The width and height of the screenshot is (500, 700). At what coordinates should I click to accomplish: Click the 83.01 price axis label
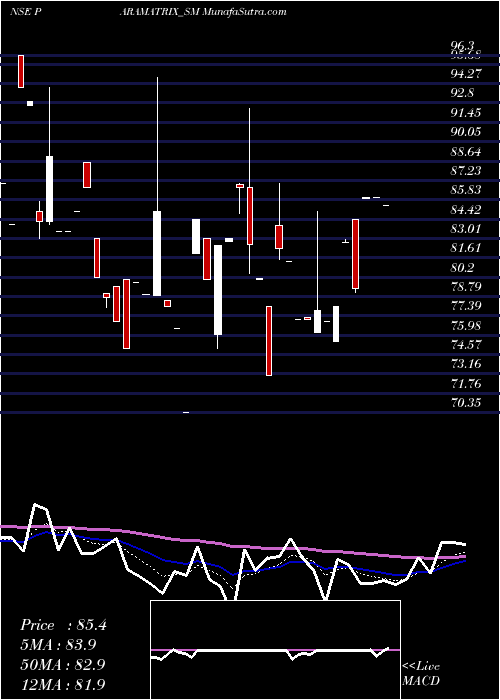pos(466,229)
